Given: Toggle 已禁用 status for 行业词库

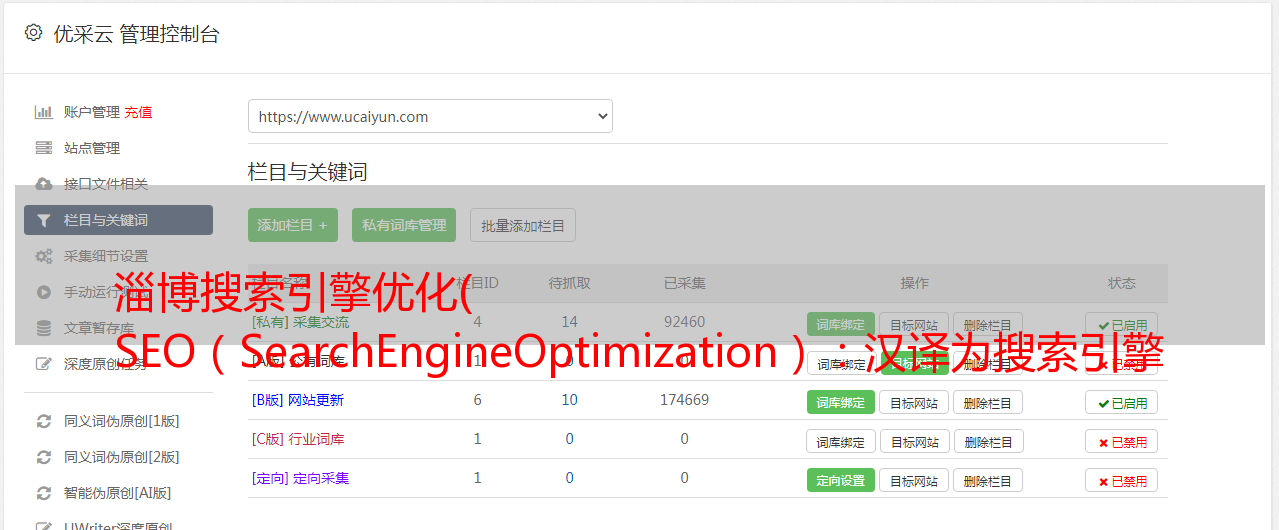Looking at the screenshot, I should pyautogui.click(x=1122, y=441).
